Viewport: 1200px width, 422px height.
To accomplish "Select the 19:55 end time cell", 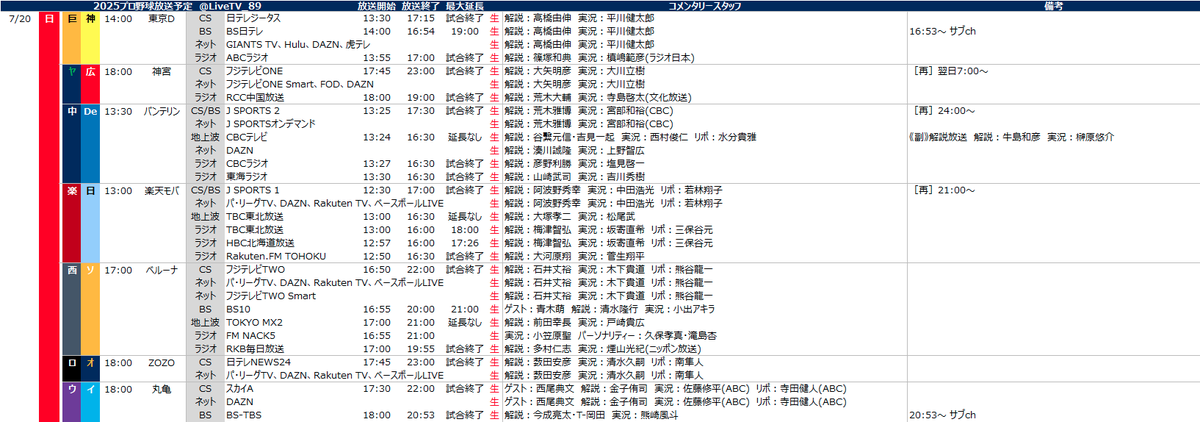I will [420, 348].
